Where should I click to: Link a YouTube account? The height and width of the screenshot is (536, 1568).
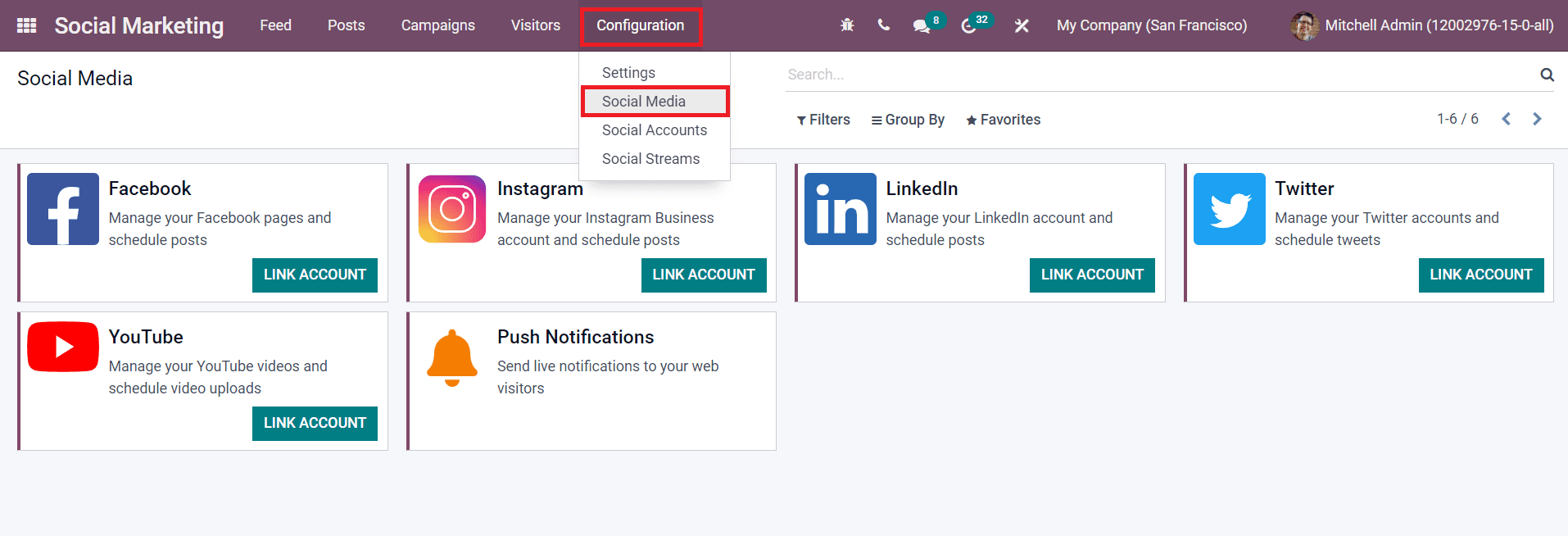tap(315, 423)
